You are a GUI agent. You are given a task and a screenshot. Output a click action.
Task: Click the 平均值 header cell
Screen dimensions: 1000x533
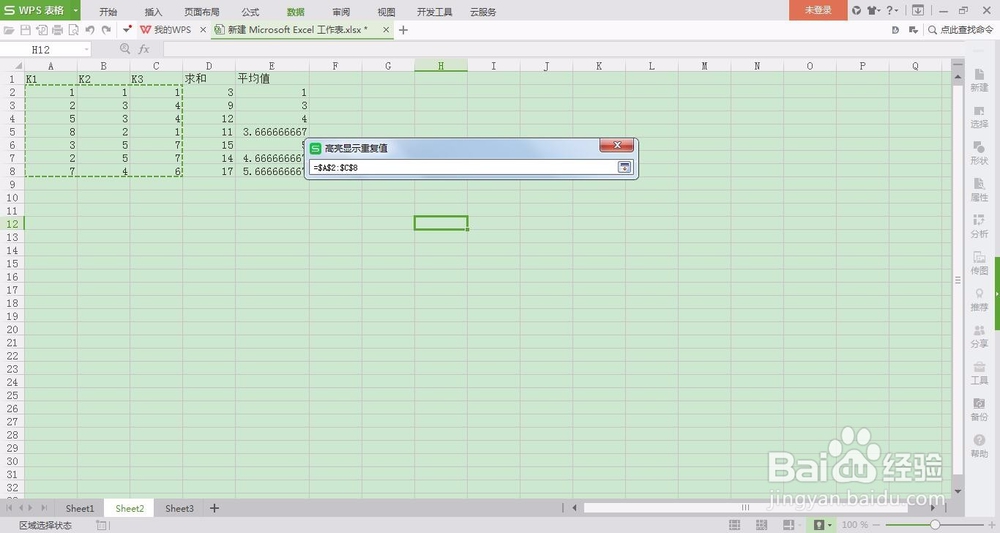272,78
